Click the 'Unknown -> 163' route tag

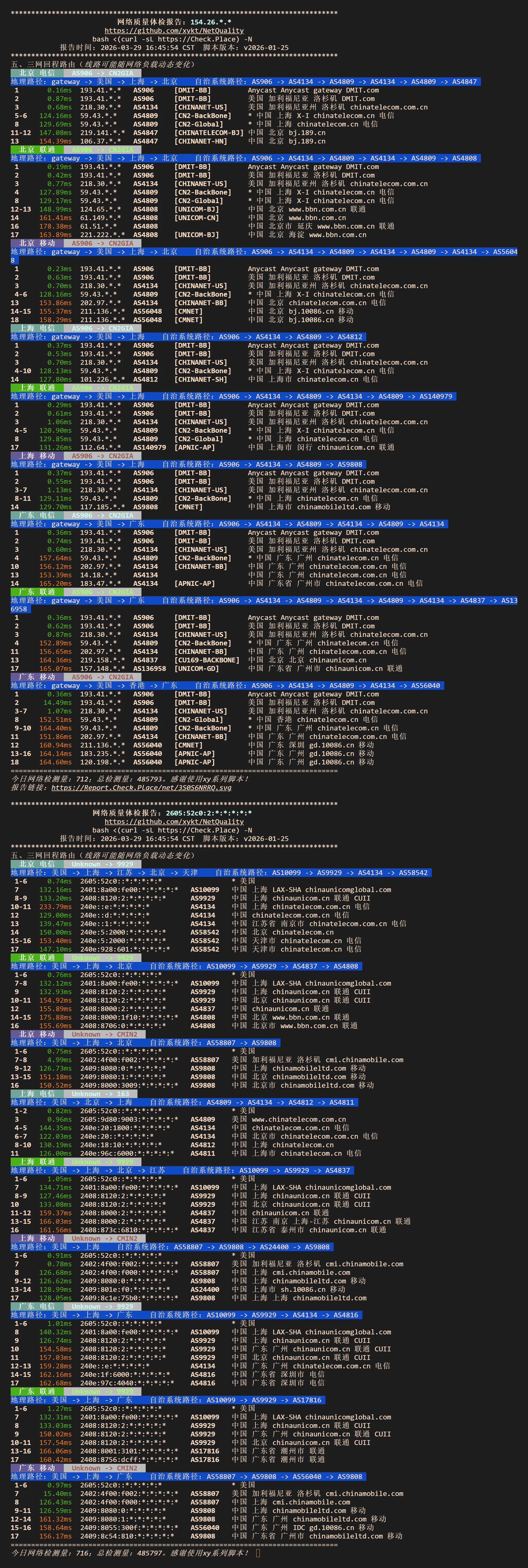[x=100, y=1094]
